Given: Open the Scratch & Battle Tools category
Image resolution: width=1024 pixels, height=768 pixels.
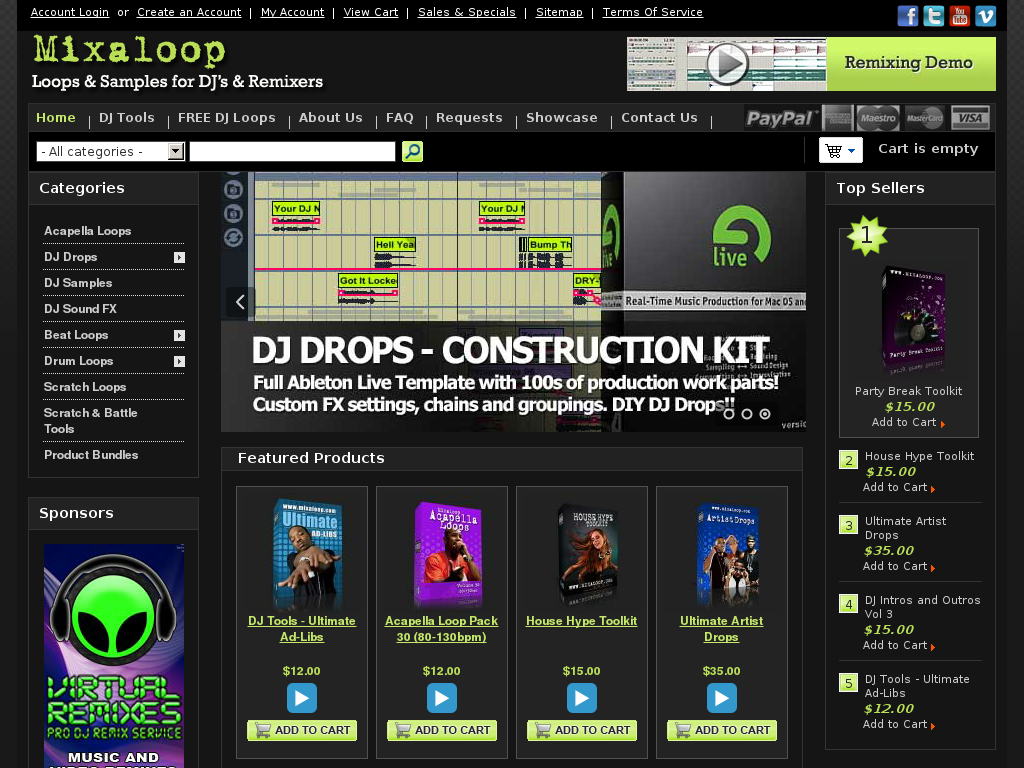Looking at the screenshot, I should pos(91,421).
